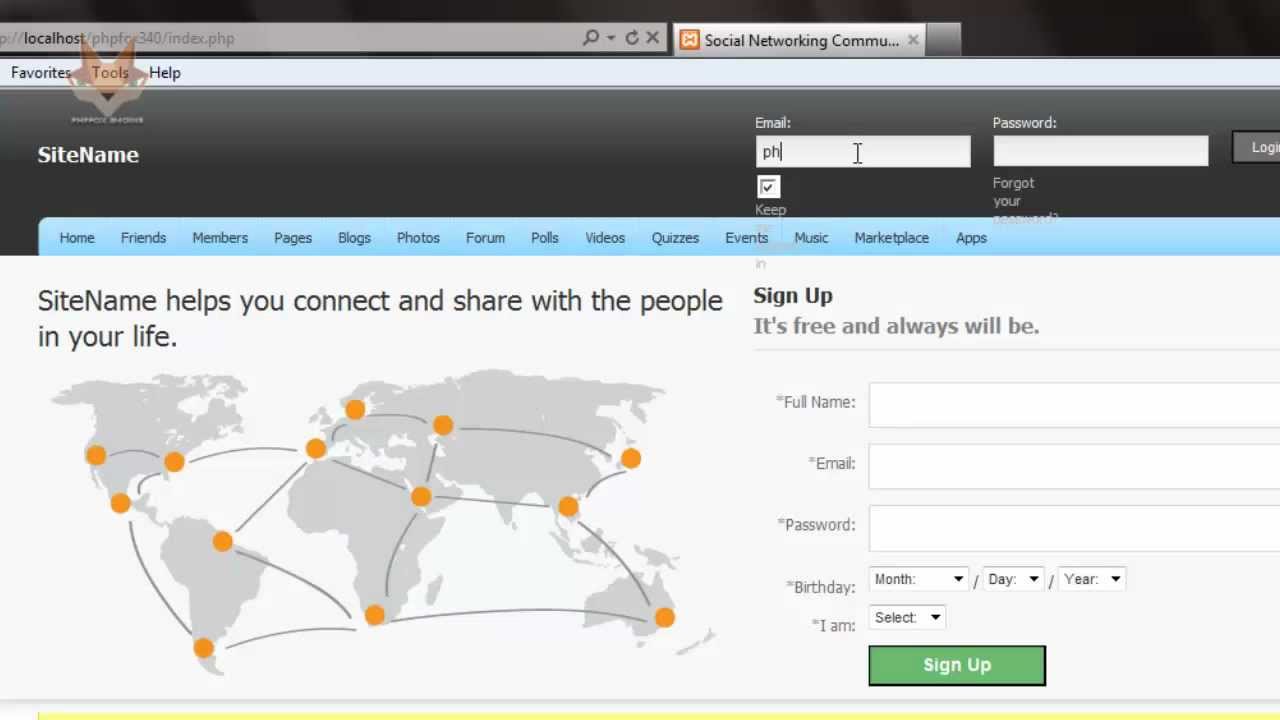This screenshot has width=1280, height=720.
Task: Click the address bar dropdown arrow
Action: 611,38
